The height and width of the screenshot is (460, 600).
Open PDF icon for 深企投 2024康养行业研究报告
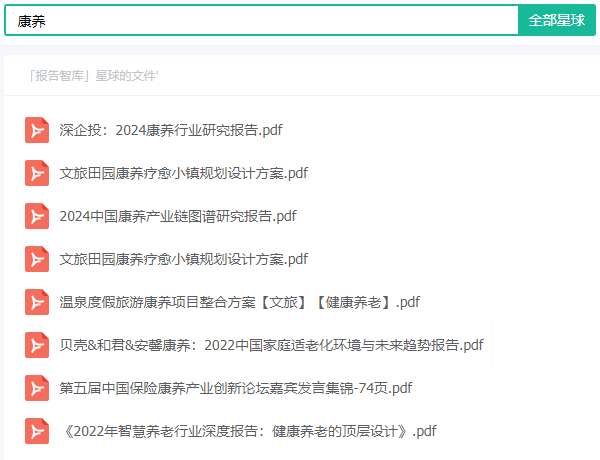coord(37,130)
